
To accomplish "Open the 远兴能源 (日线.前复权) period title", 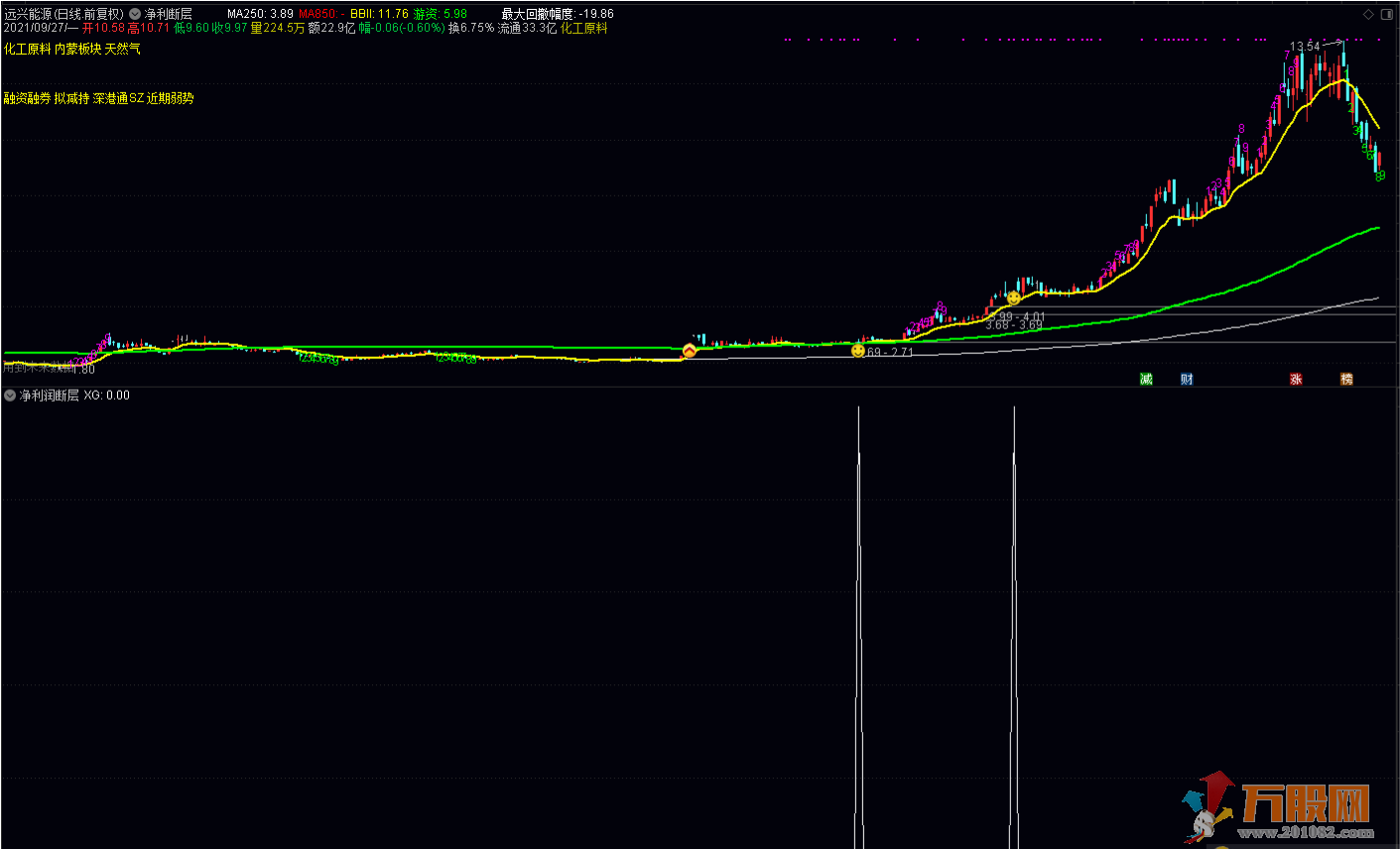I will [64, 14].
